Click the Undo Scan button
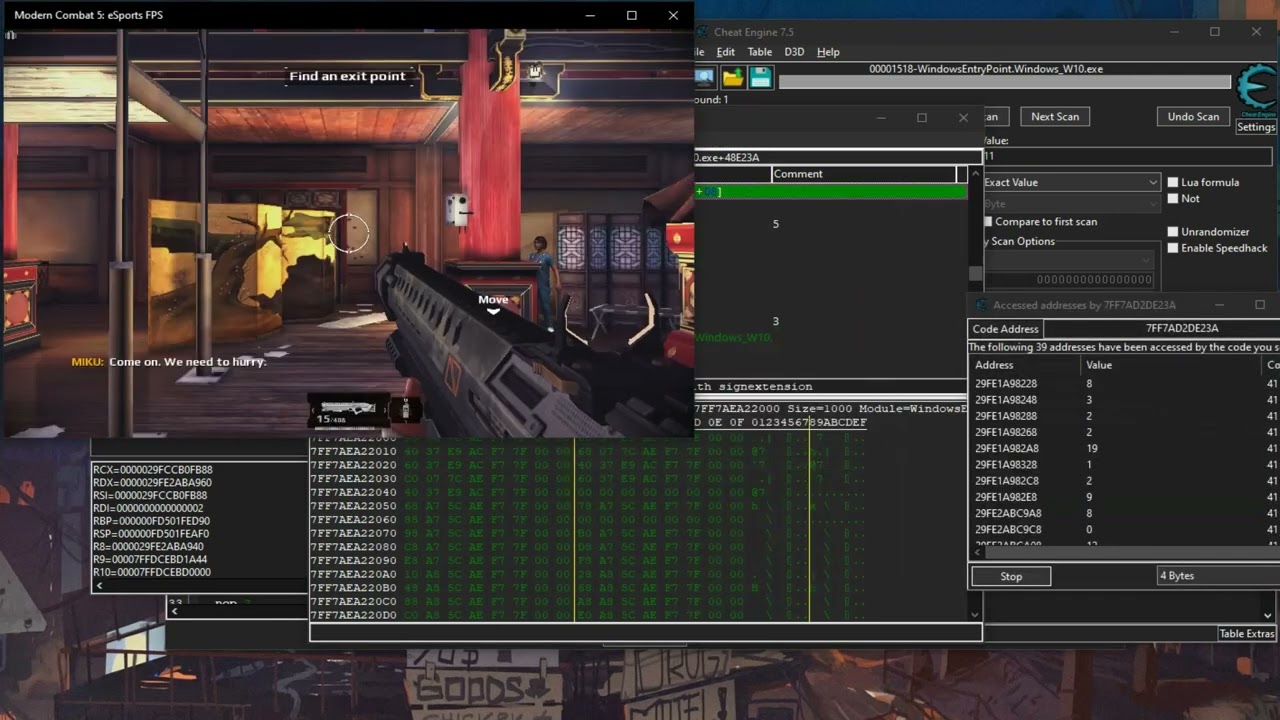This screenshot has width=1280, height=720. (x=1193, y=117)
